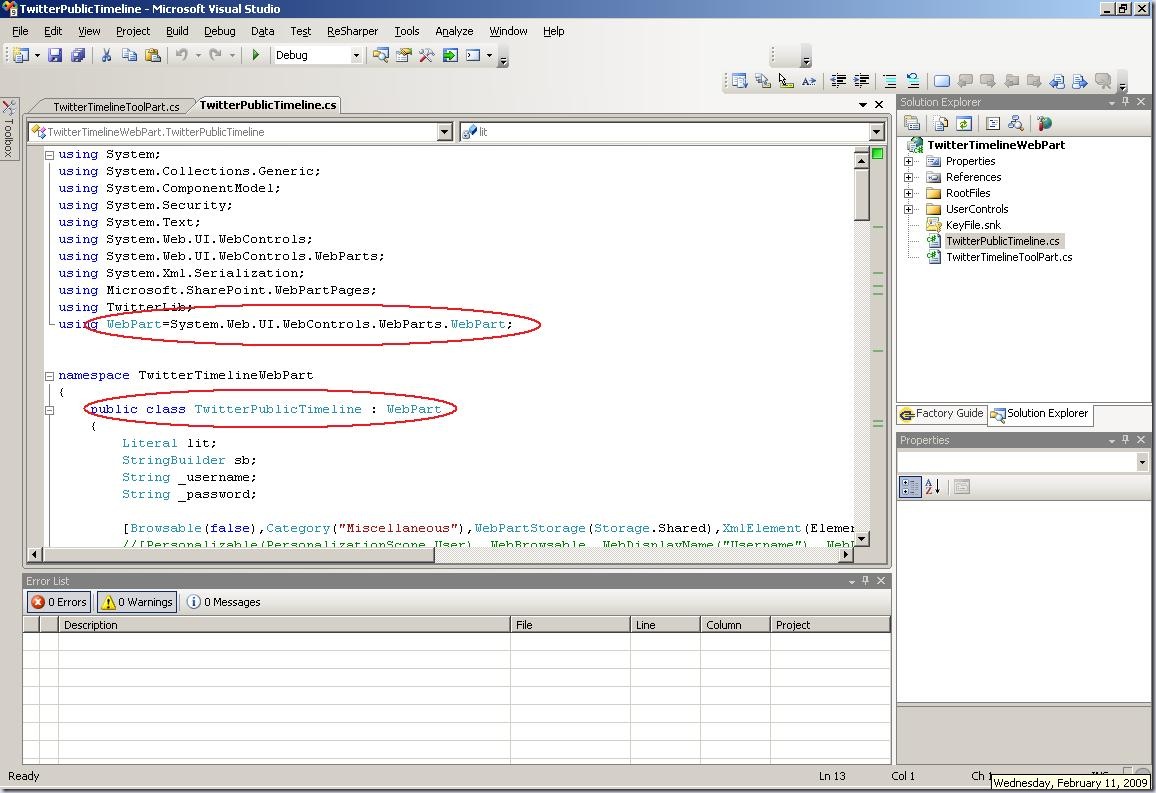Uncomment the selected lines
This screenshot has height=793, width=1156.
913,81
